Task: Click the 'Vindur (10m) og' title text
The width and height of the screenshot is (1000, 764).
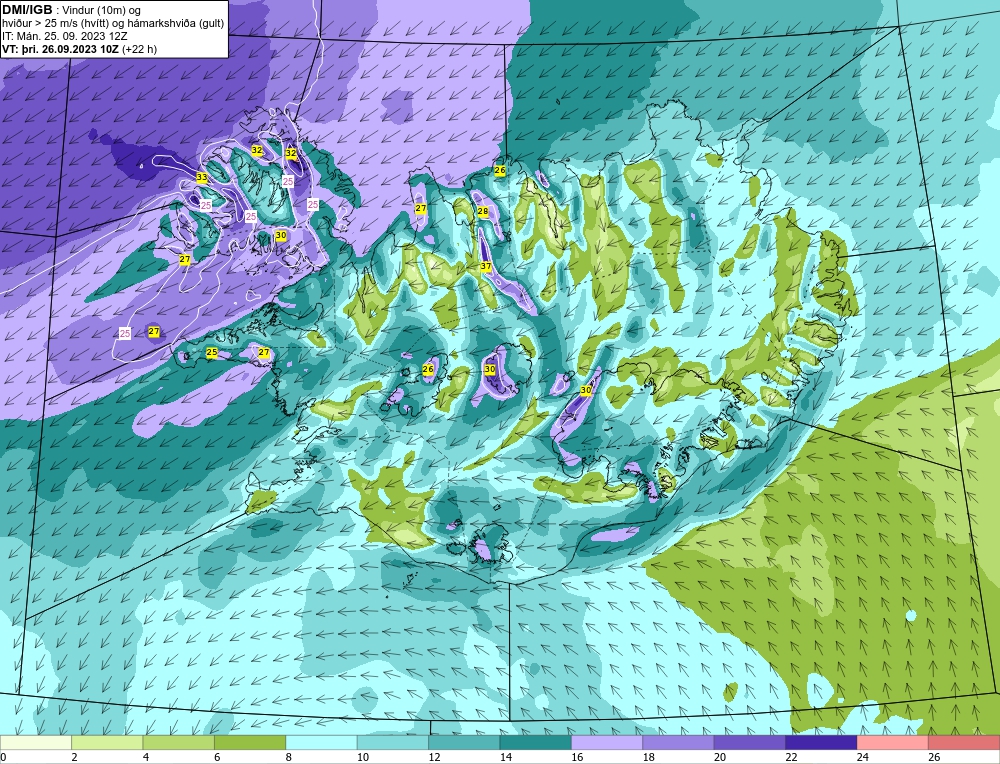Action: click(103, 11)
